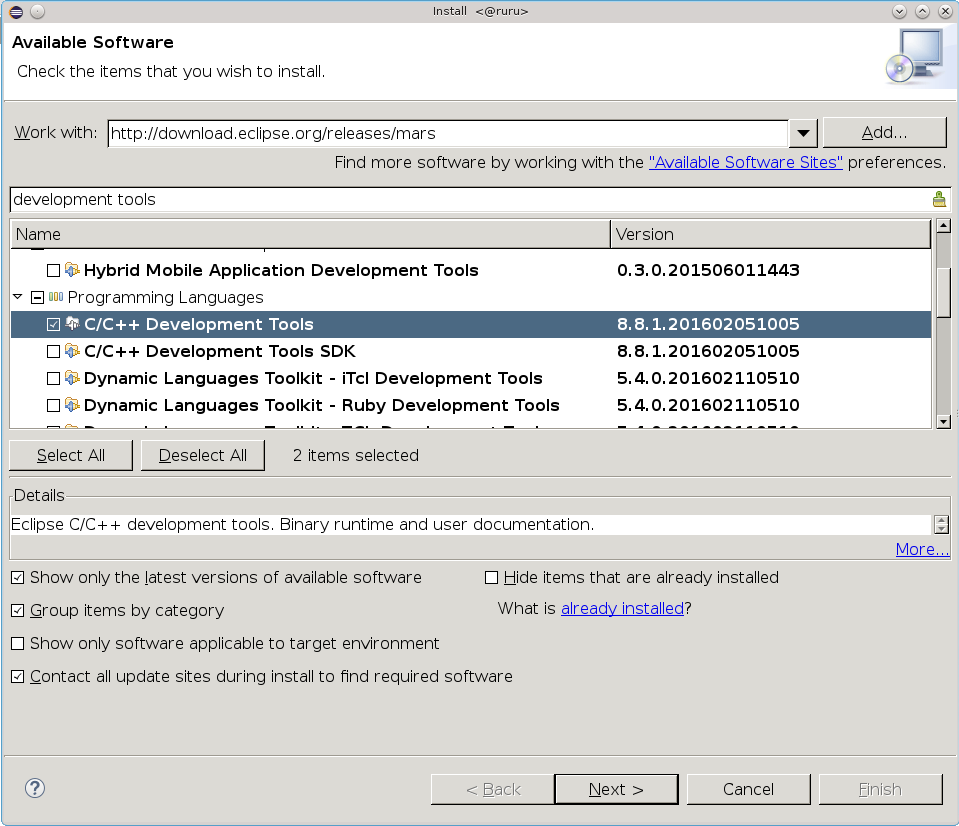The height and width of the screenshot is (826, 959).
Task: Click the Eclipse icon in title bar
Action: pyautogui.click(x=15, y=11)
